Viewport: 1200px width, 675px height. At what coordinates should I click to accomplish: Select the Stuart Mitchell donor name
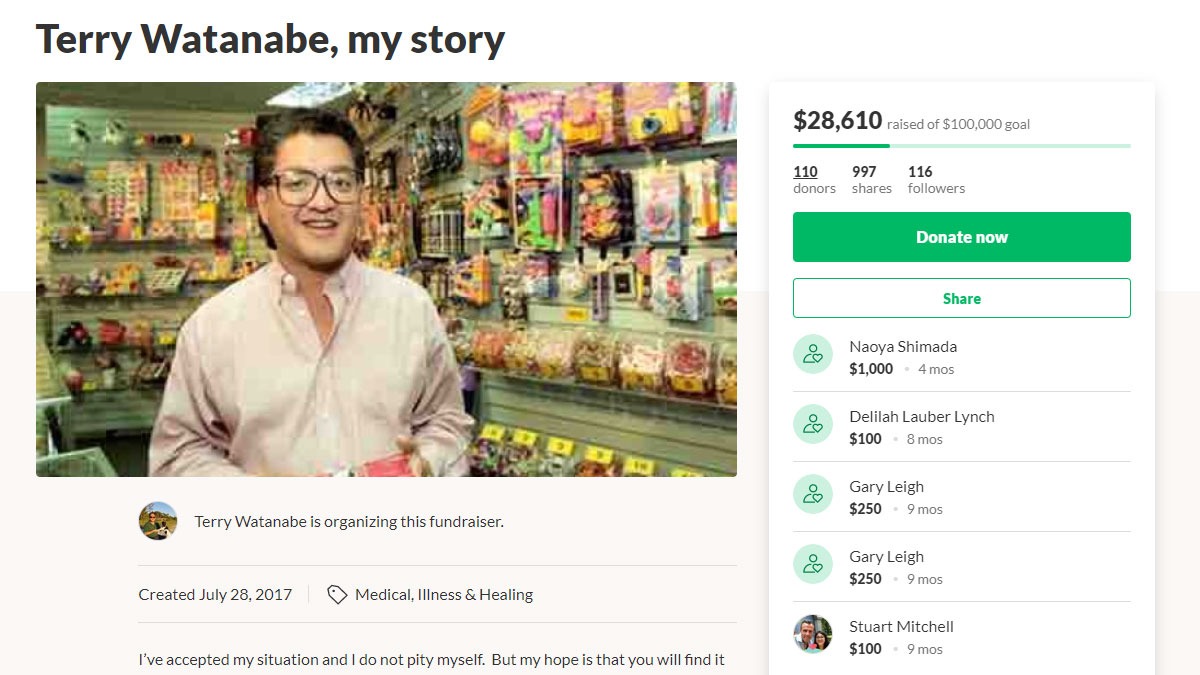coord(901,626)
